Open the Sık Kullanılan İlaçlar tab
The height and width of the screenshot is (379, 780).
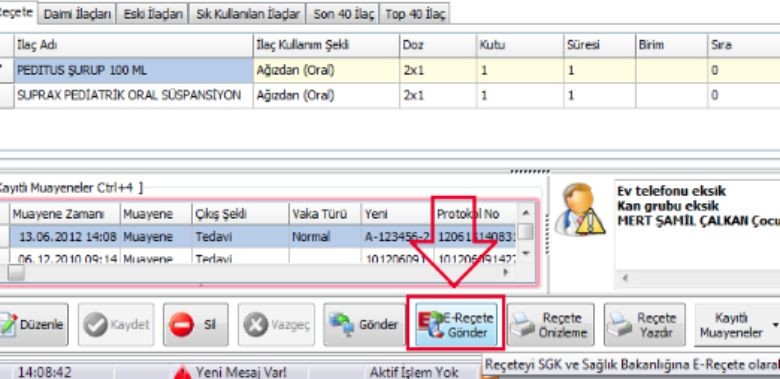[x=247, y=14]
